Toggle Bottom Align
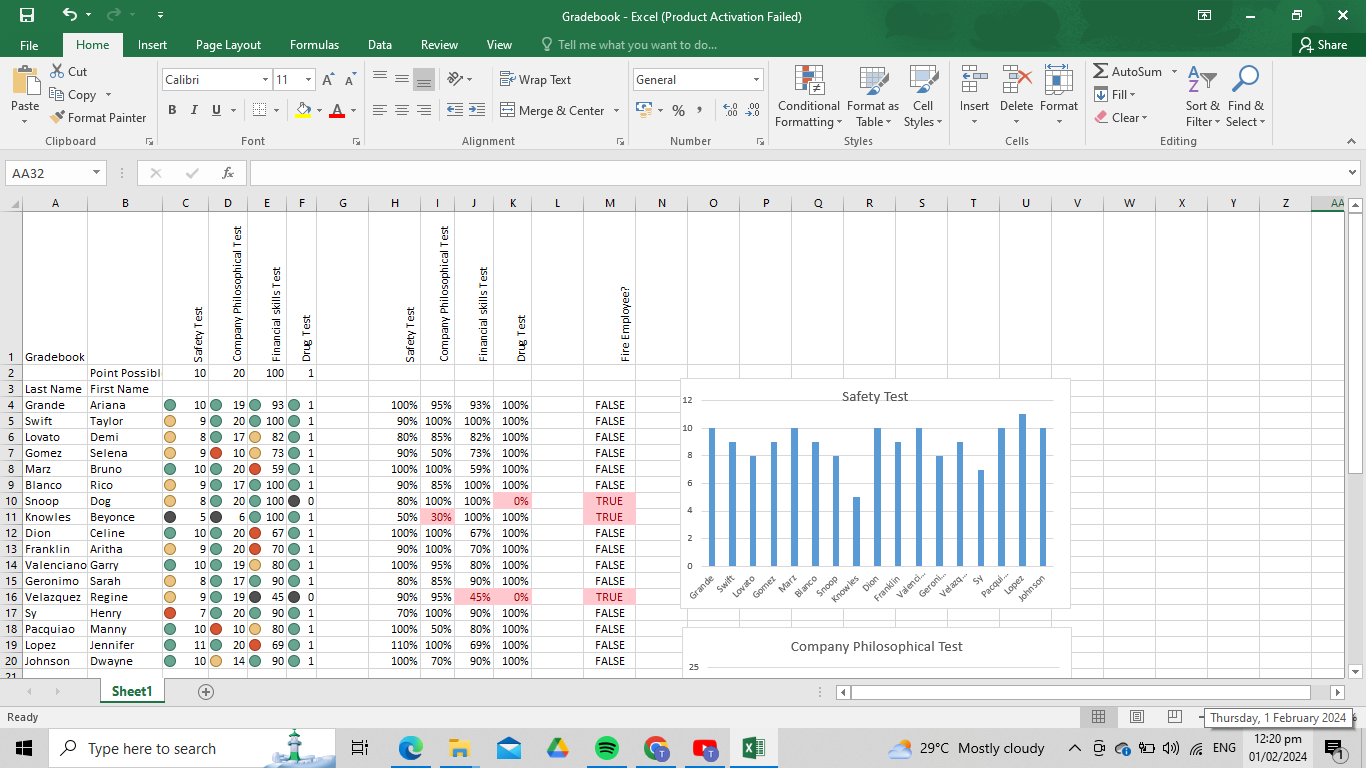Image resolution: width=1366 pixels, height=768 pixels. tap(424, 79)
